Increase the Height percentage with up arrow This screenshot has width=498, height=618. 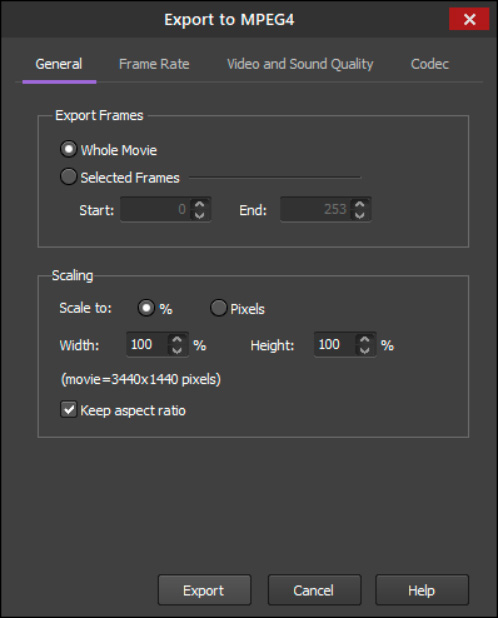365,339
